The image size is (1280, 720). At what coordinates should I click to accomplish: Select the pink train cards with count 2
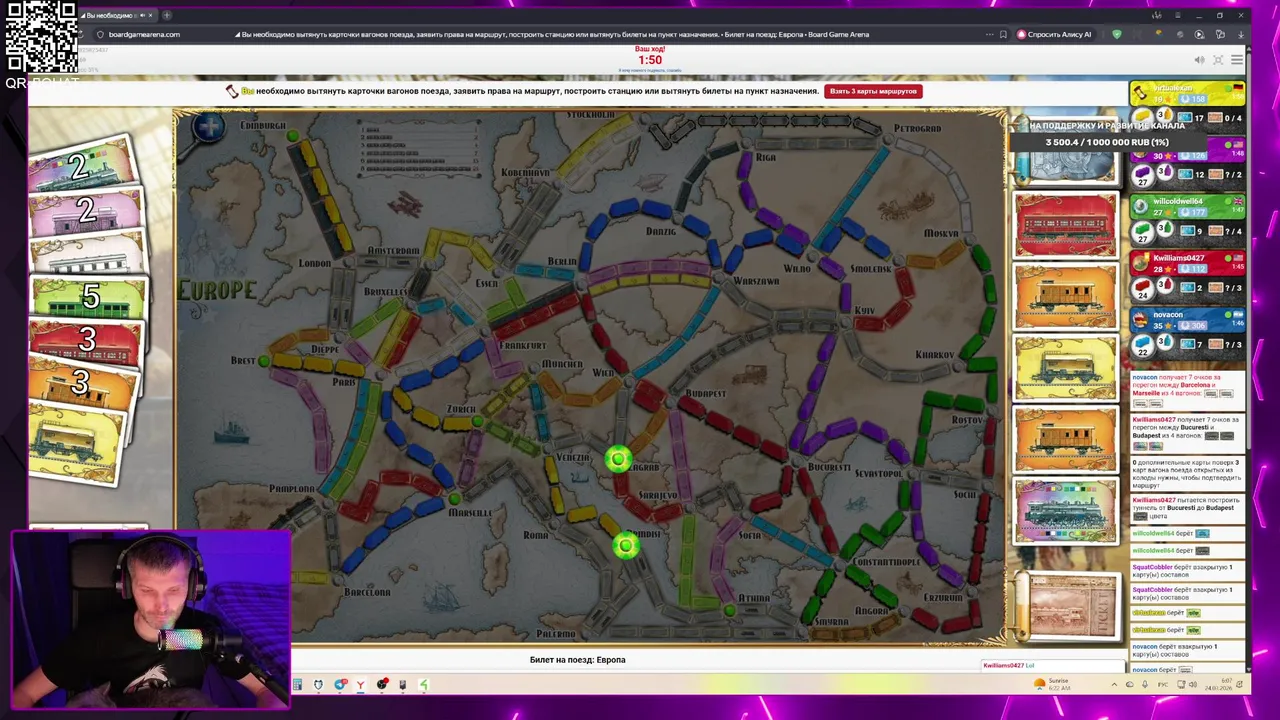point(85,211)
